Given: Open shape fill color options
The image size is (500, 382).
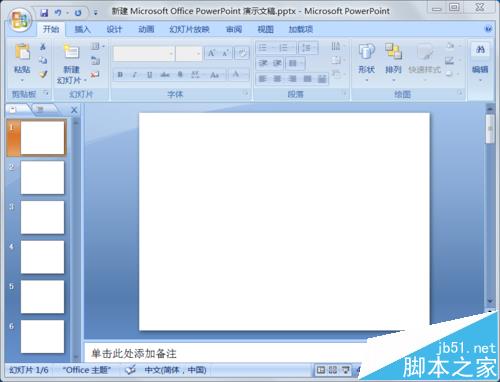Looking at the screenshot, I should tap(453, 46).
